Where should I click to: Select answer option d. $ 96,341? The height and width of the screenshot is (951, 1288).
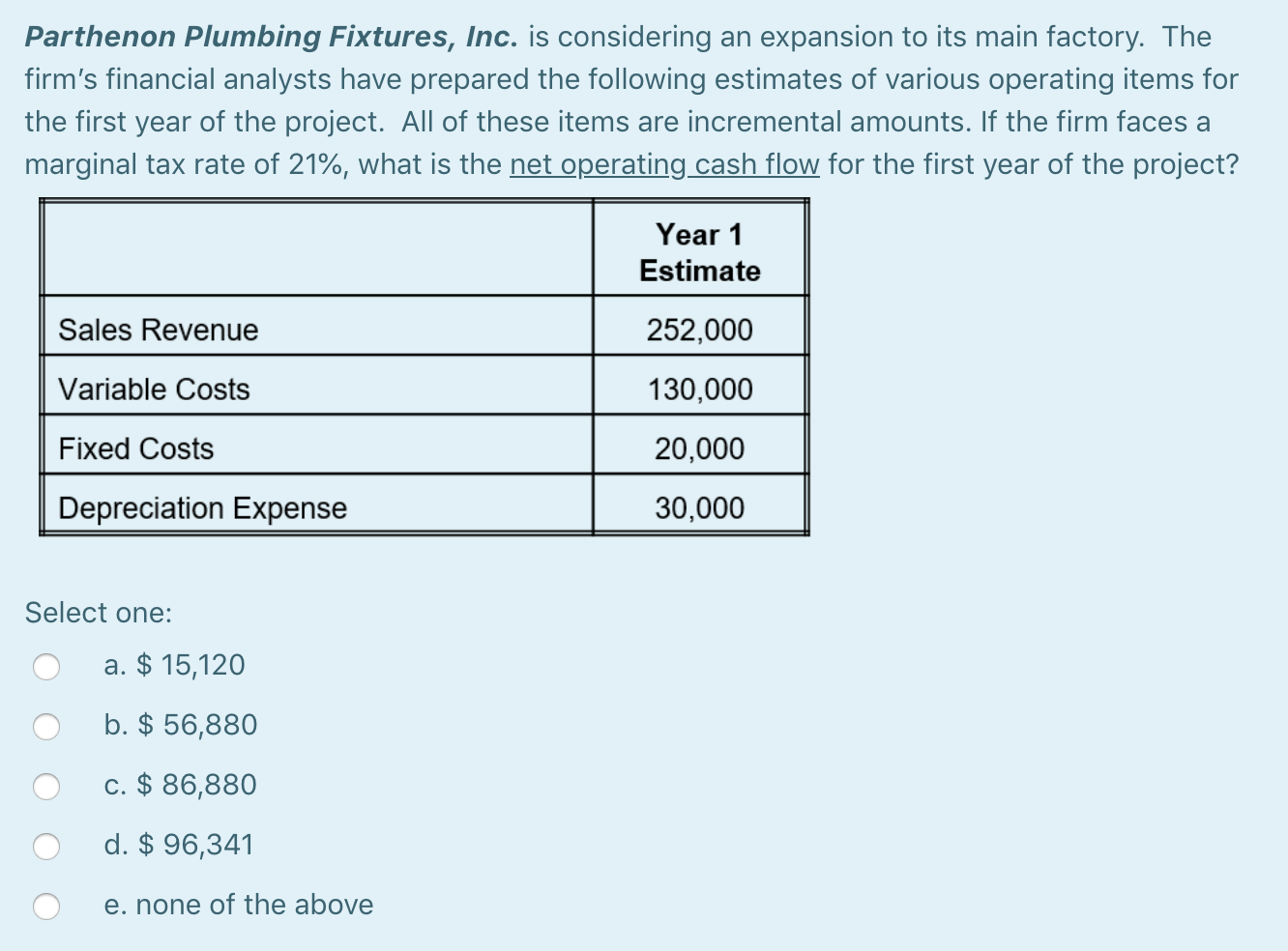coord(46,846)
